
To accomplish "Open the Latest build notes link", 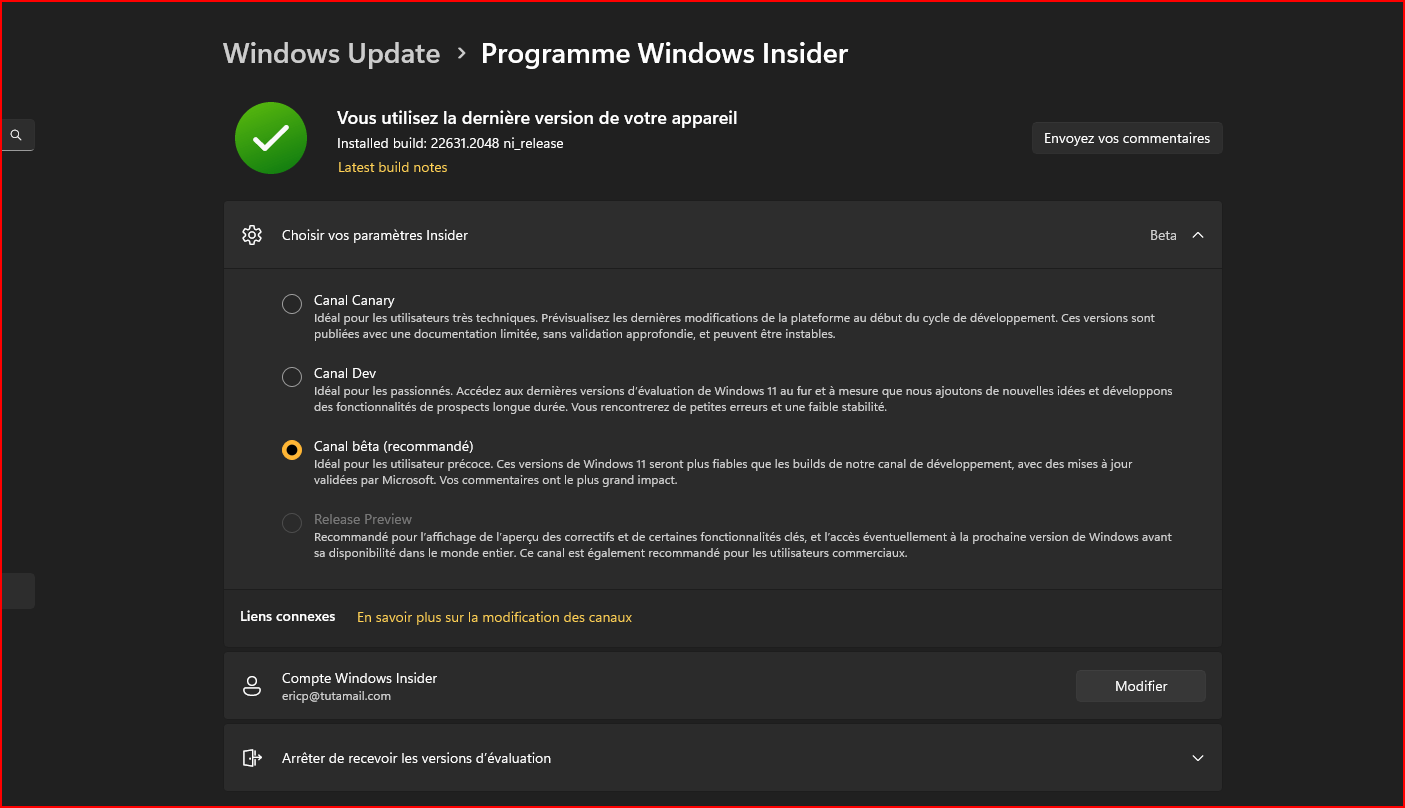I will point(392,167).
